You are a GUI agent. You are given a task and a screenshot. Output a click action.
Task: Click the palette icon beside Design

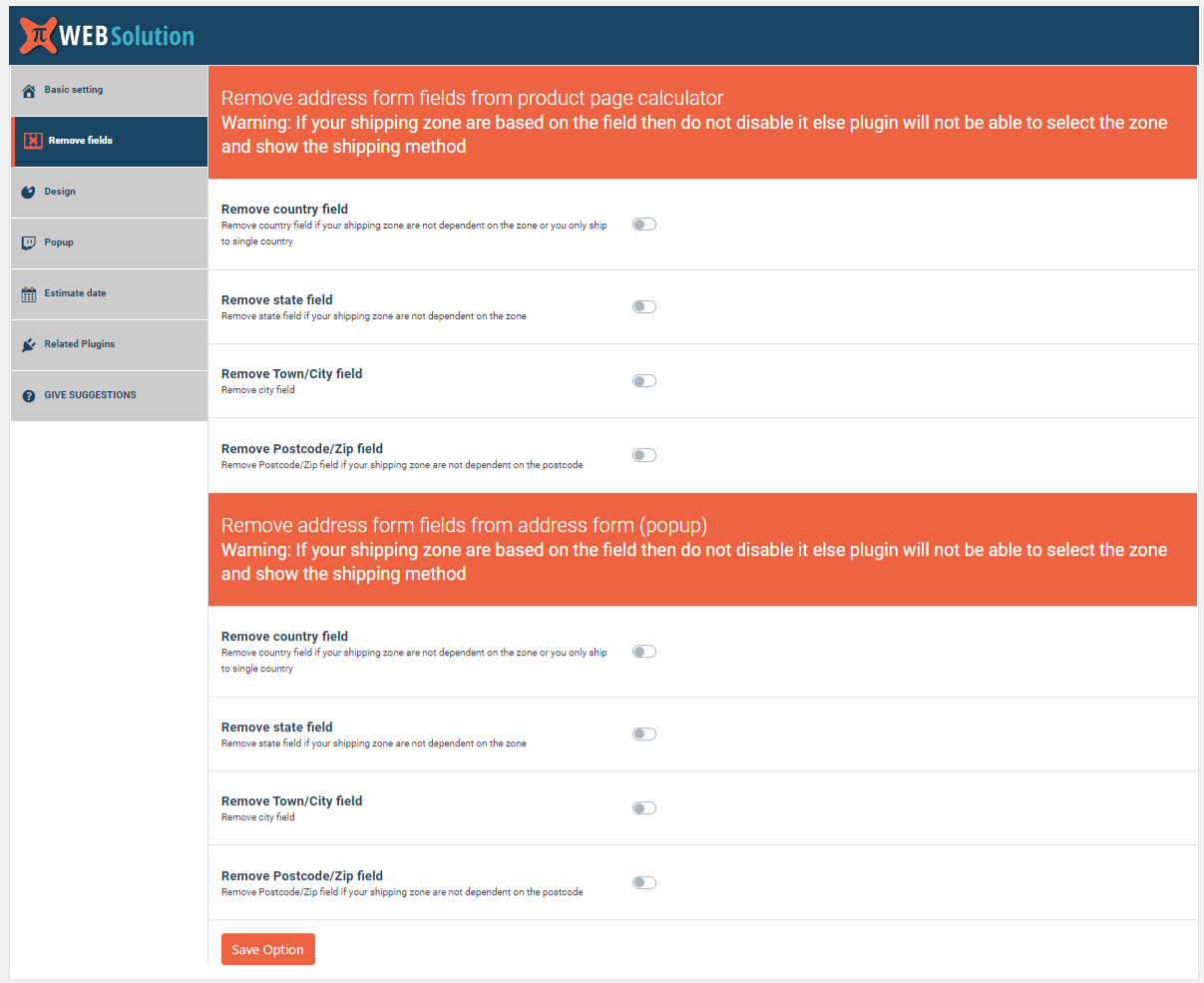(x=29, y=192)
